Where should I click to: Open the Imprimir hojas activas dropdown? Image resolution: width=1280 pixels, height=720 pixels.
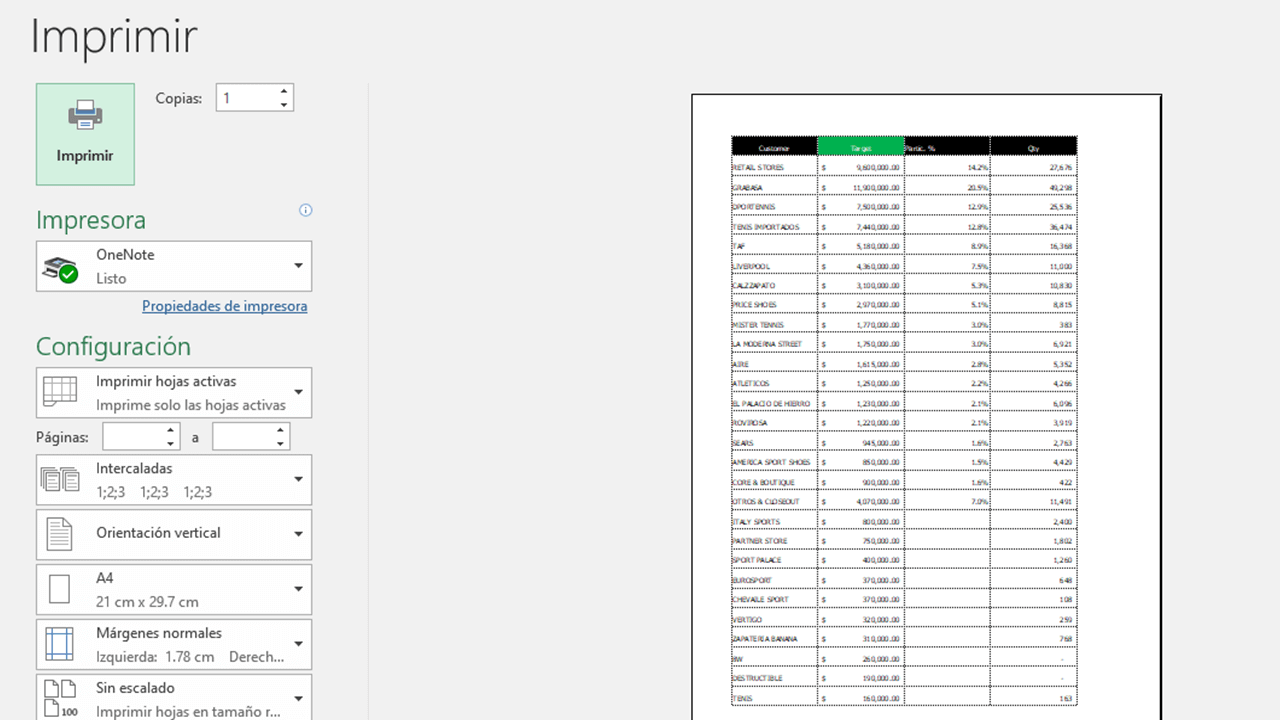[298, 392]
